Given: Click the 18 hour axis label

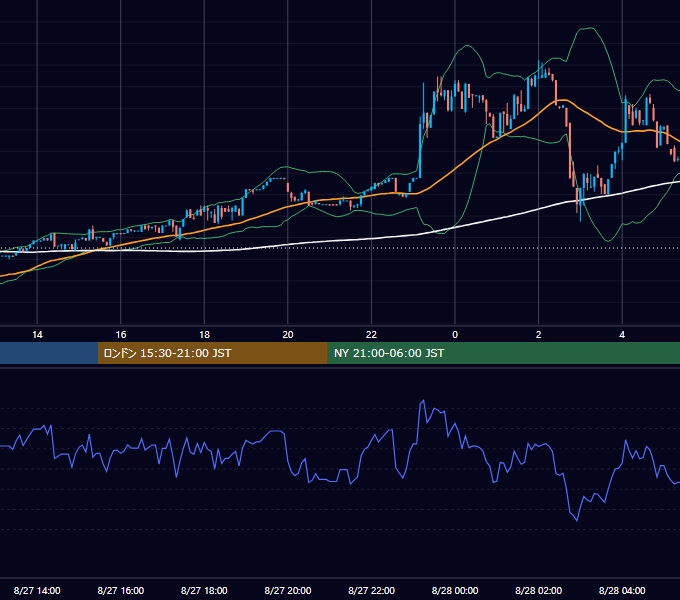Looking at the screenshot, I should pyautogui.click(x=204, y=335).
